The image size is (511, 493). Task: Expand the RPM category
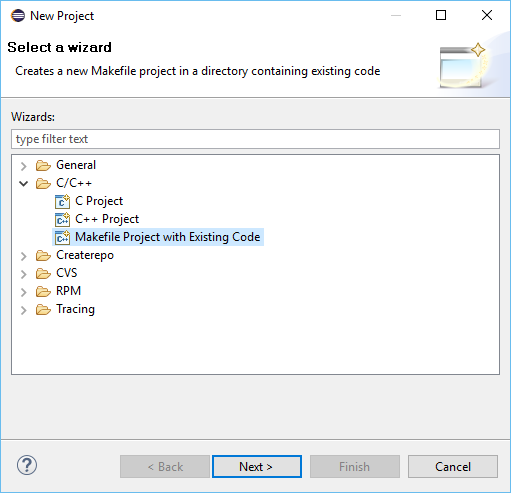point(24,292)
